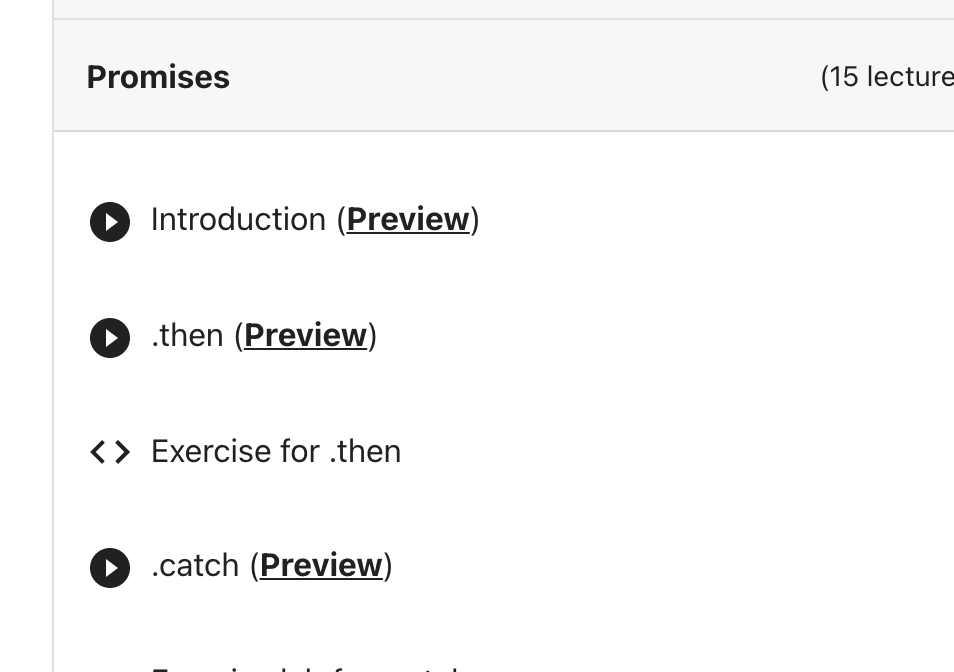
Task: Select the .catch lecture title text
Action: click(195, 566)
